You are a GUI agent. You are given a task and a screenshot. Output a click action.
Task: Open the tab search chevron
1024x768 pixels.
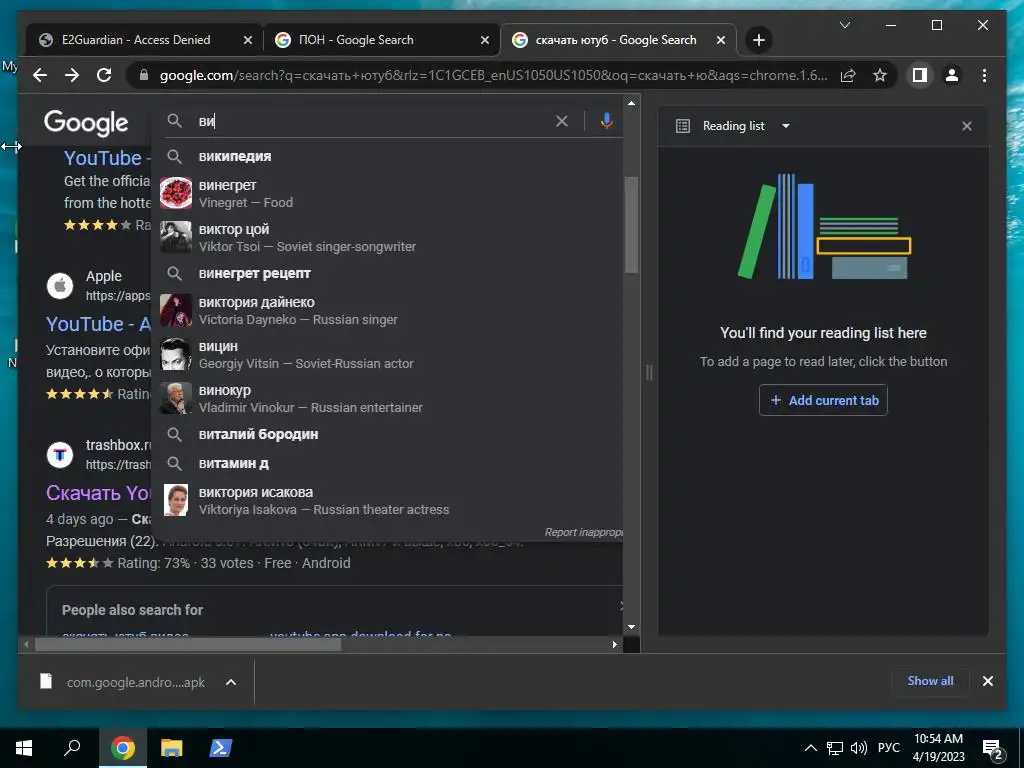(x=844, y=25)
